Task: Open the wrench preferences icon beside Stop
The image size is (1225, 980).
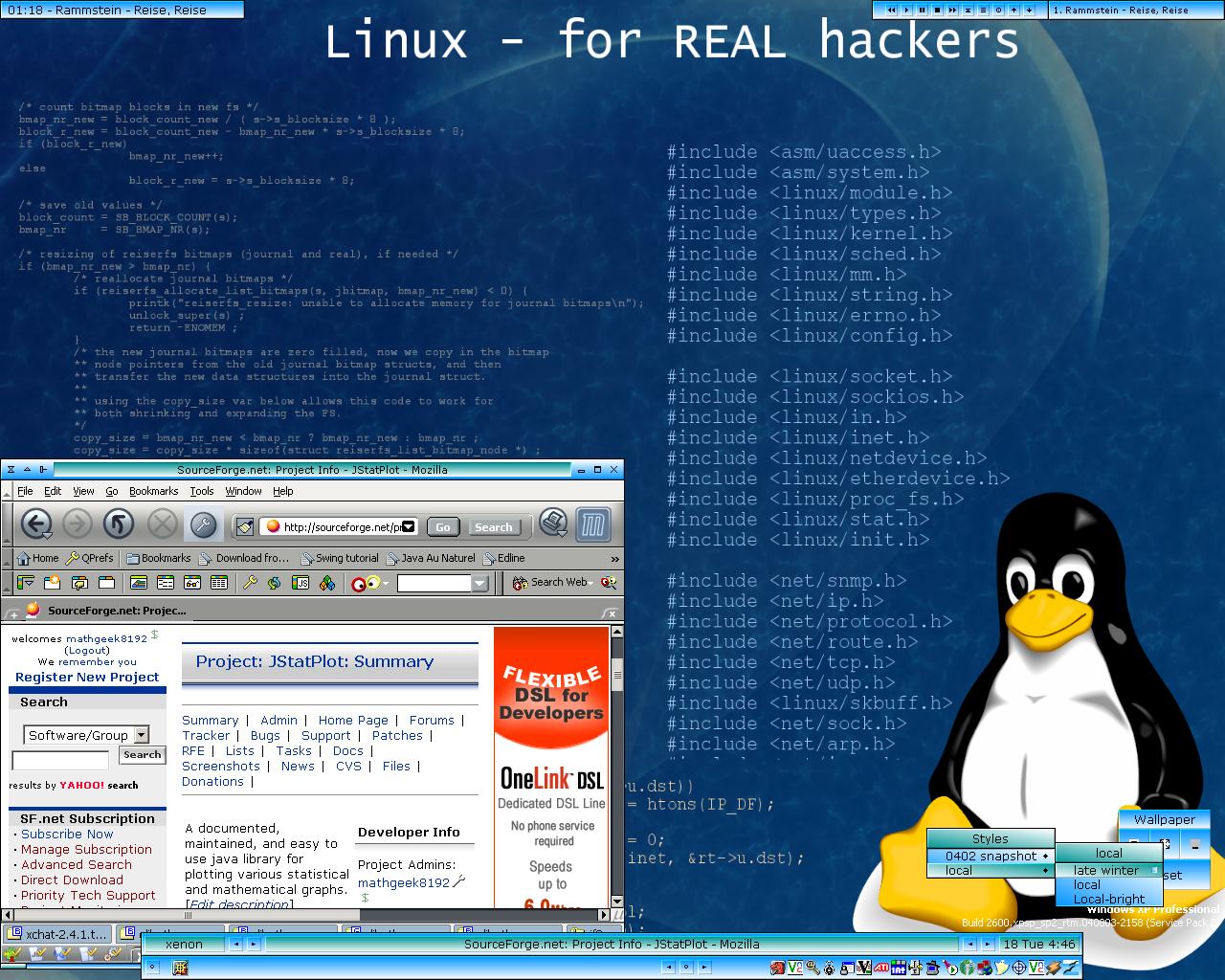Action: click(x=202, y=523)
